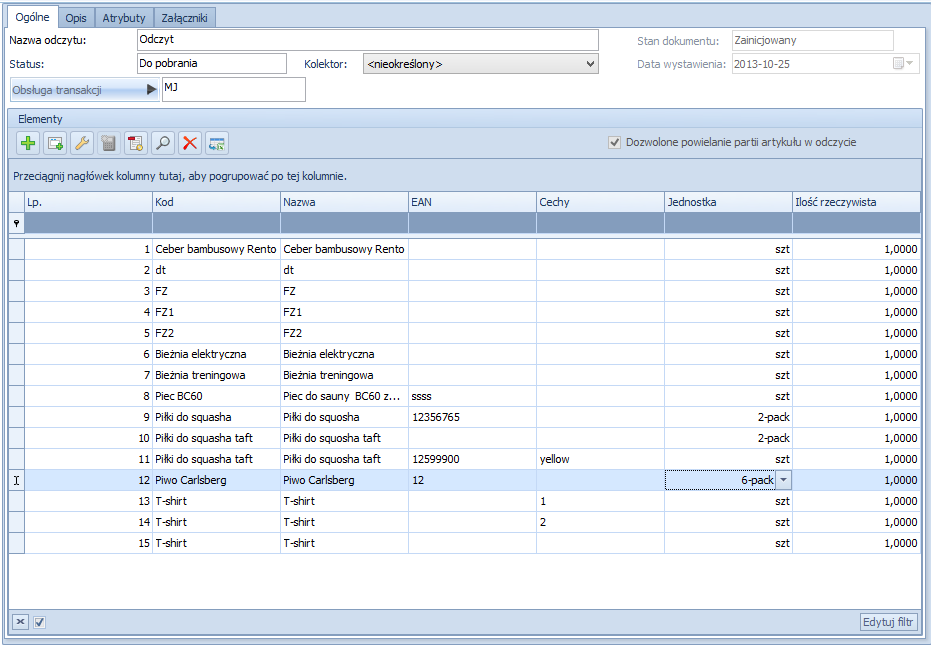Select the Piec BC60 code cell

[216, 396]
